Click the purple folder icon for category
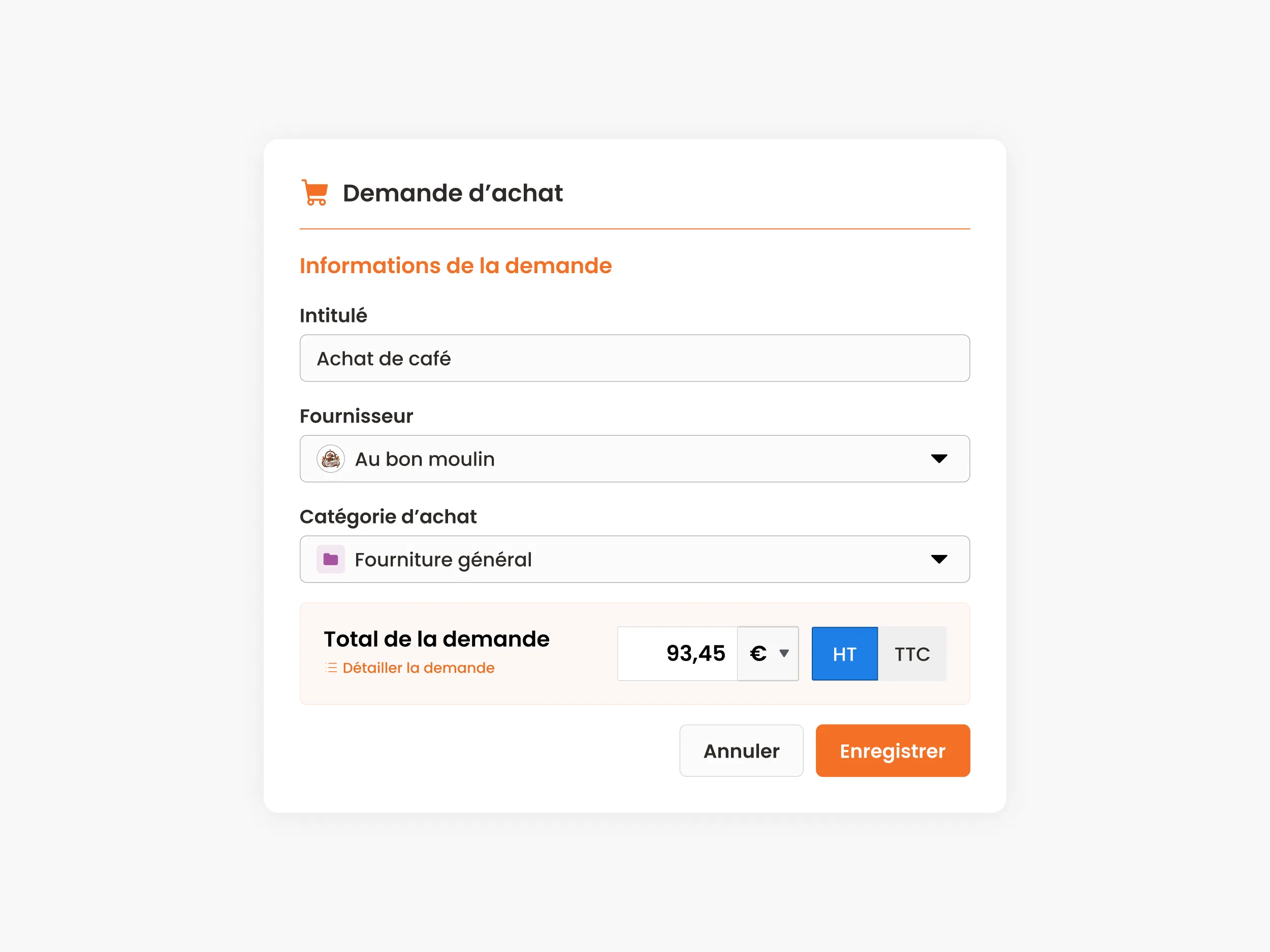The width and height of the screenshot is (1270, 952). click(x=330, y=559)
